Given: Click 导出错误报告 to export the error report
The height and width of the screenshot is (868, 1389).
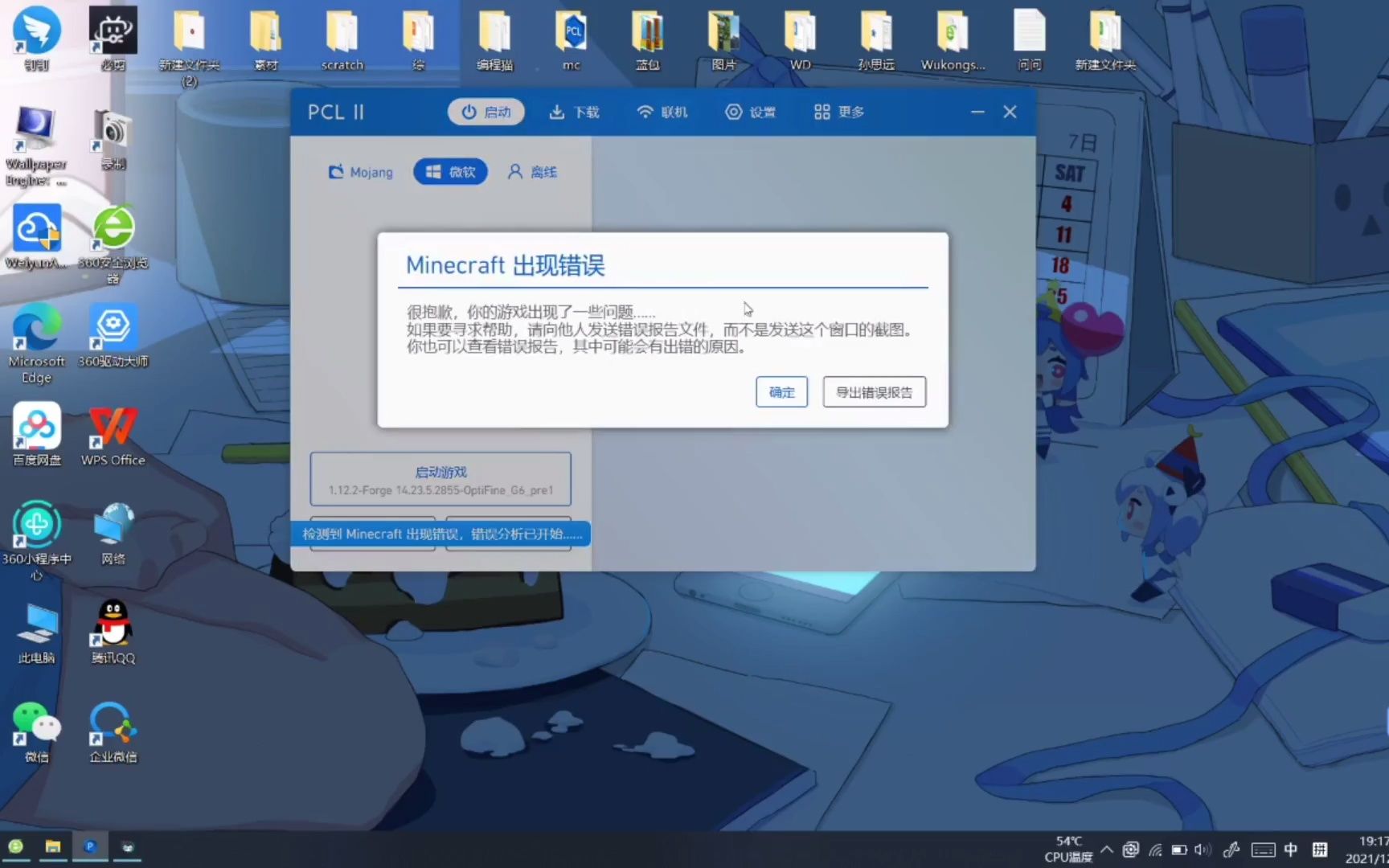Looking at the screenshot, I should click(874, 391).
